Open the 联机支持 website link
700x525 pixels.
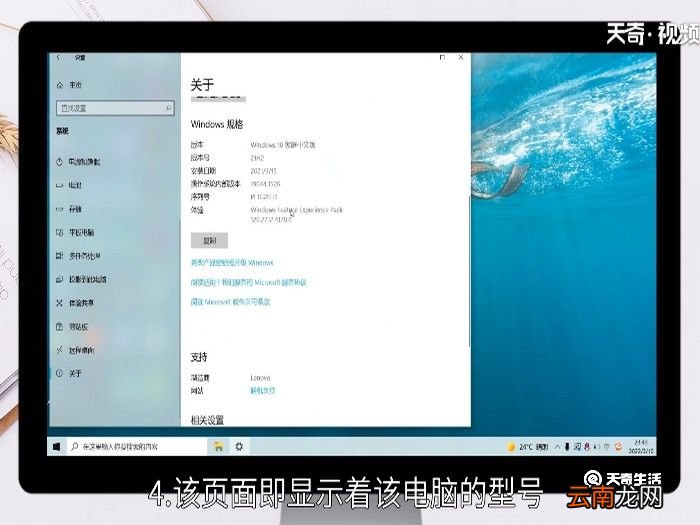[262, 391]
